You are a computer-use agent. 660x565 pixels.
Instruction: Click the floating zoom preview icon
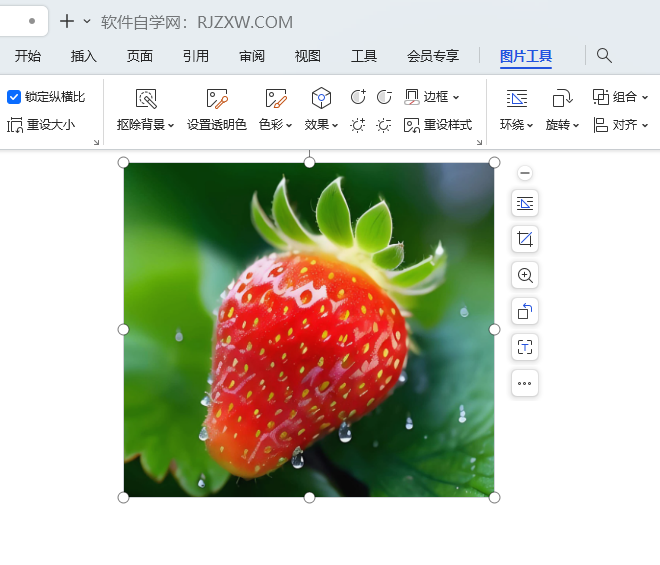[x=525, y=275]
